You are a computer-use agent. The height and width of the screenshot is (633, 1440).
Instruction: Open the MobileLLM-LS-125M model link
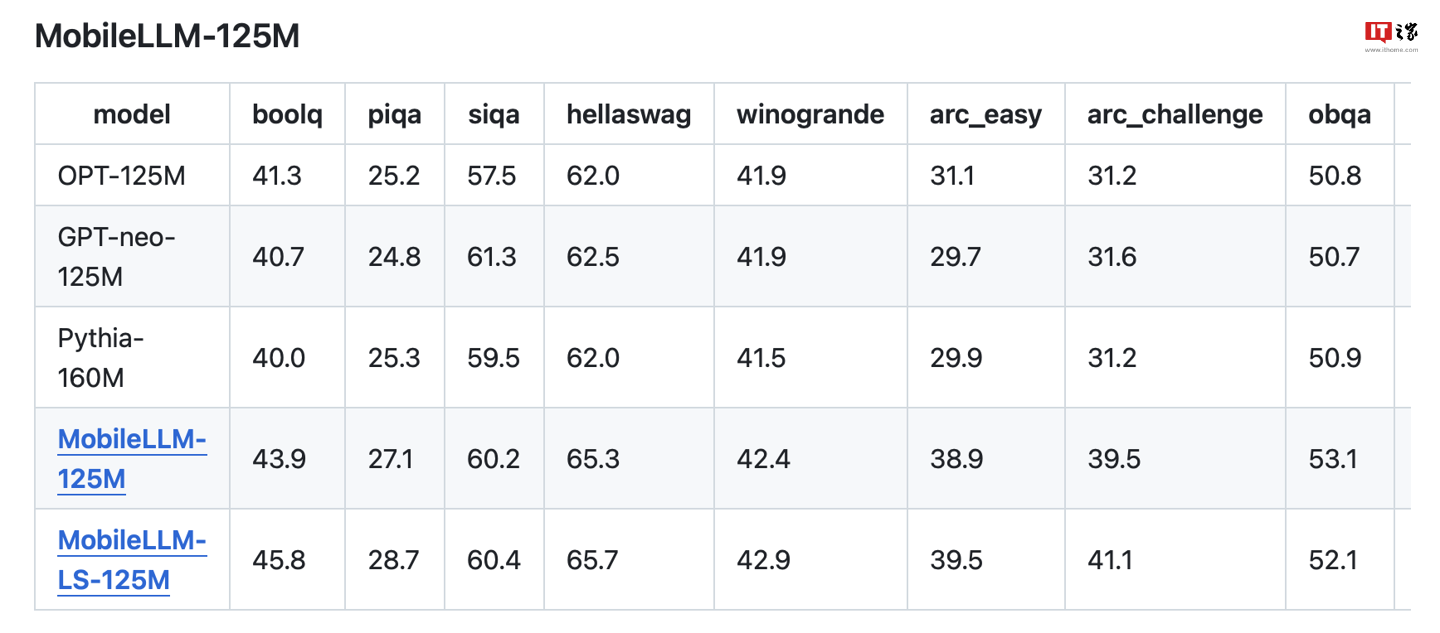point(131,560)
